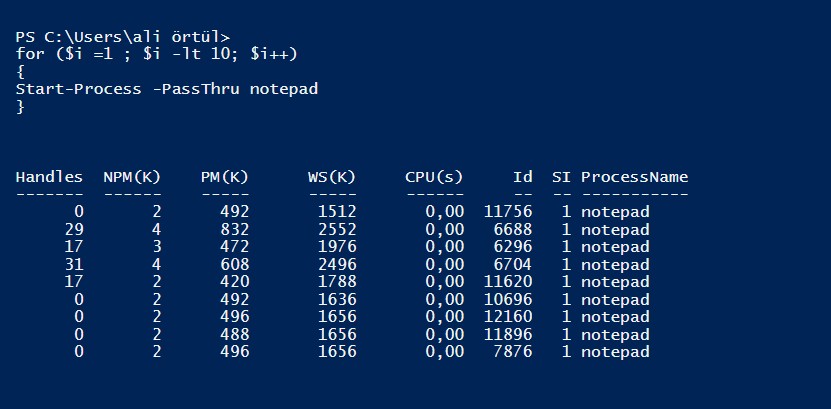Screen dimensions: 831x409
Task: Select process Id 12160 value
Action: 508,317
